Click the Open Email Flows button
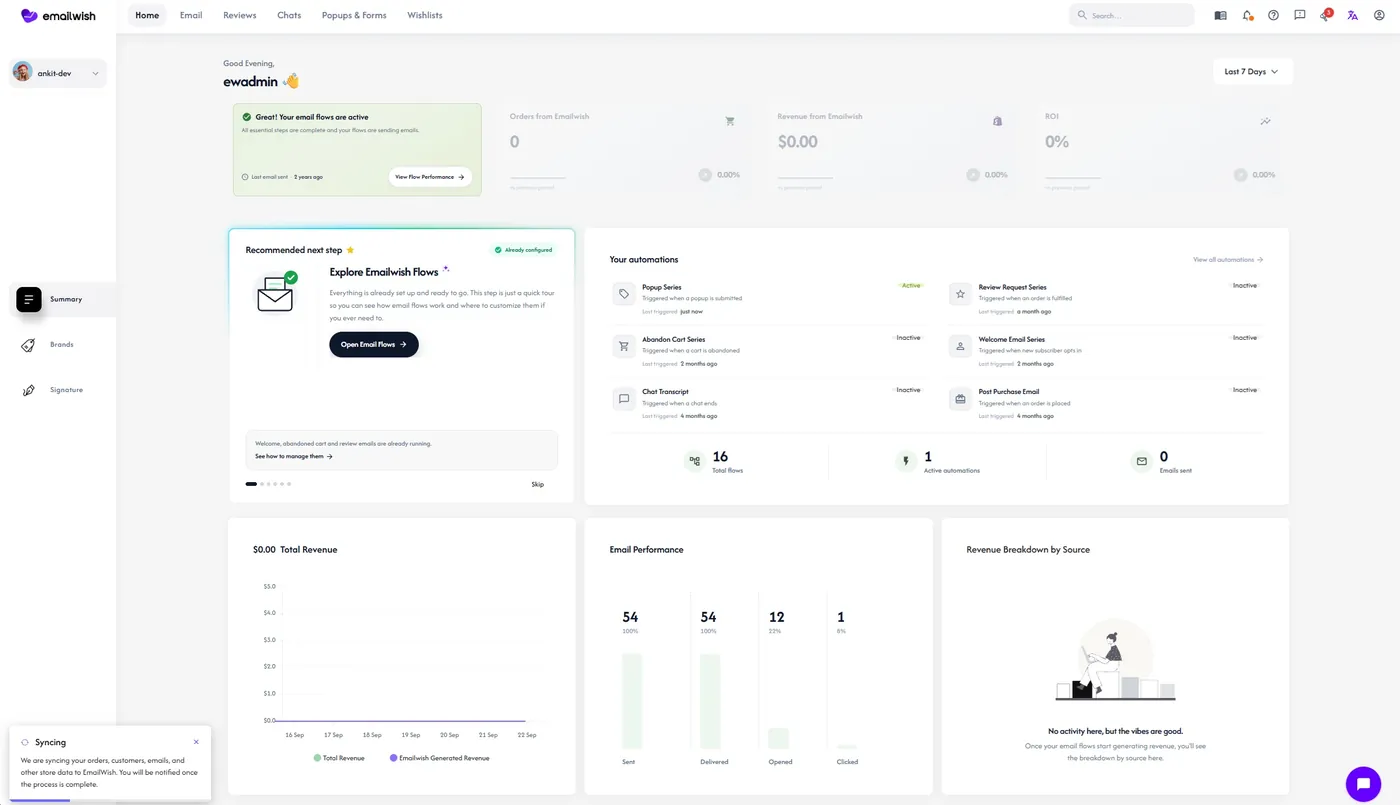The width and height of the screenshot is (1400, 805). pos(374,344)
